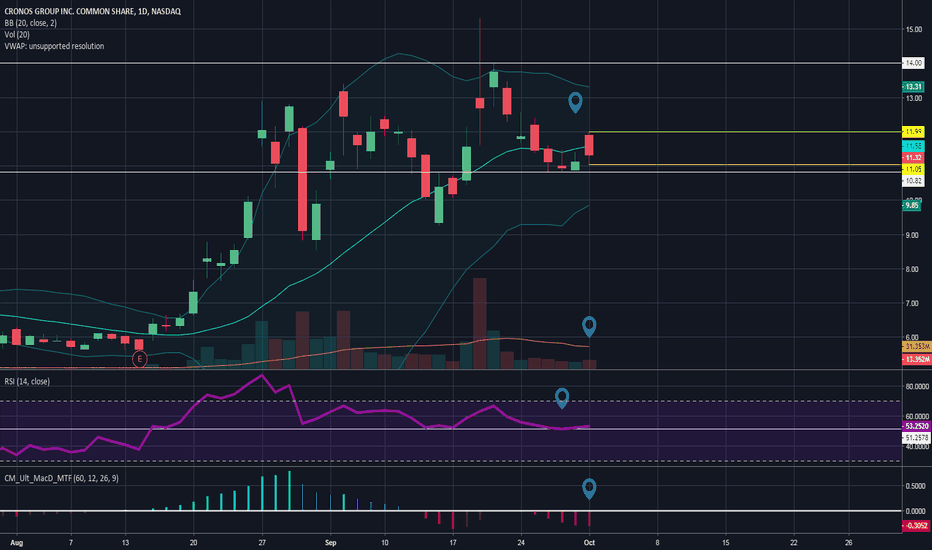Click the Aug label on the time axis
The image size is (932, 550).
point(17,542)
